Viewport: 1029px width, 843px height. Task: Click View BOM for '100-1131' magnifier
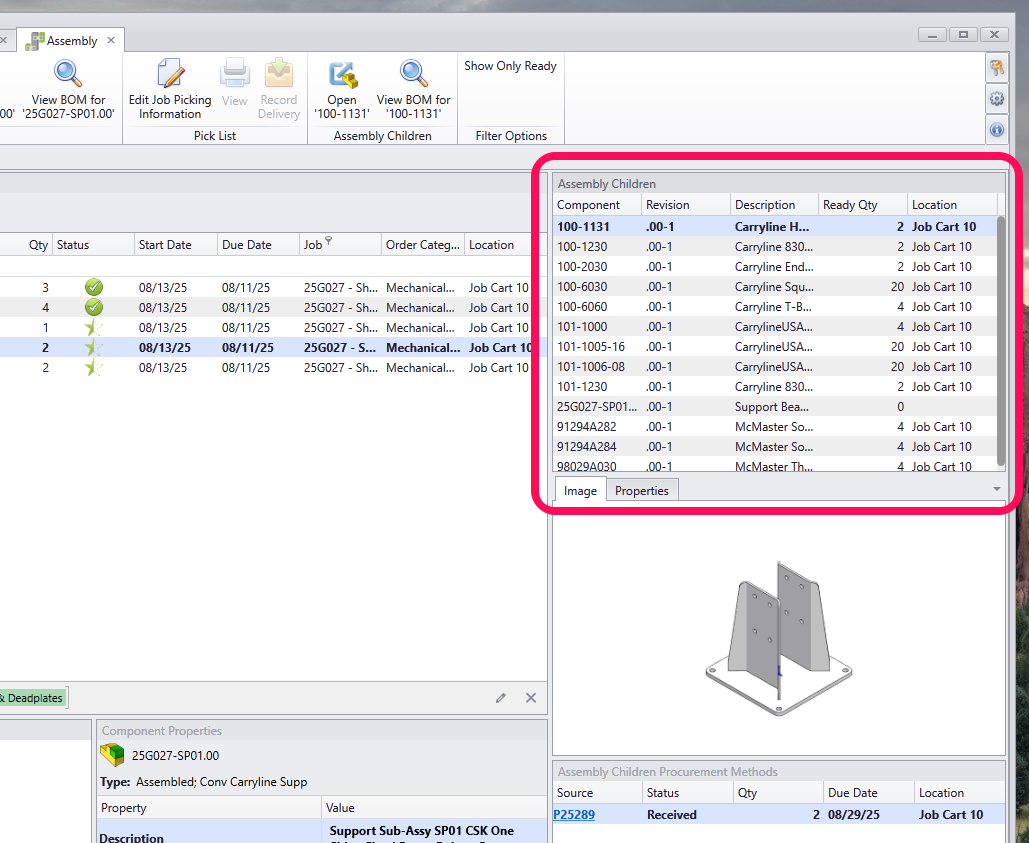413,74
